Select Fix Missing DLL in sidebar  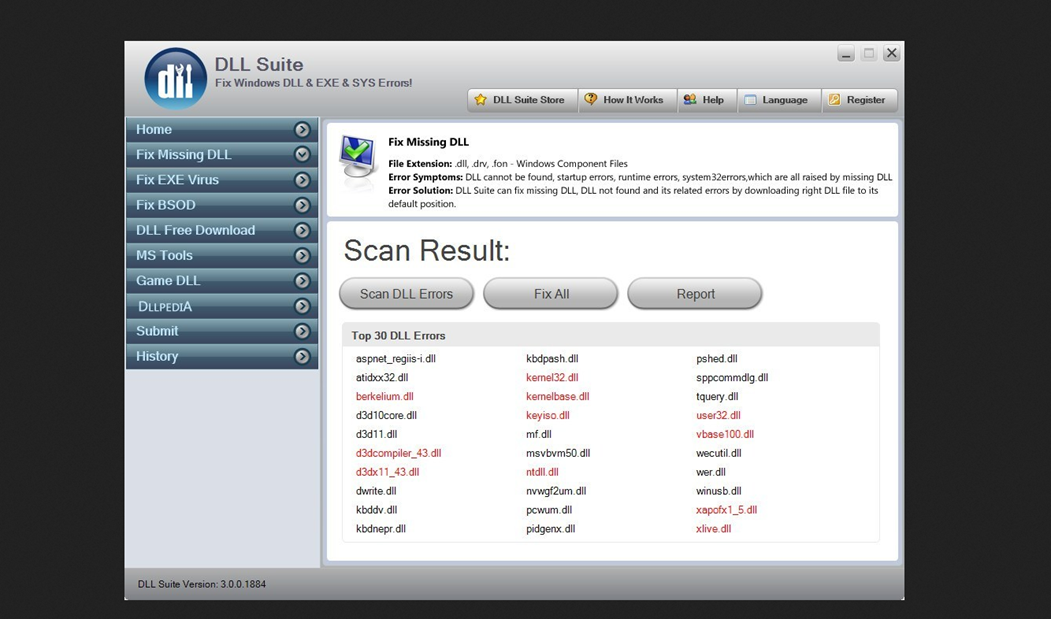222,155
